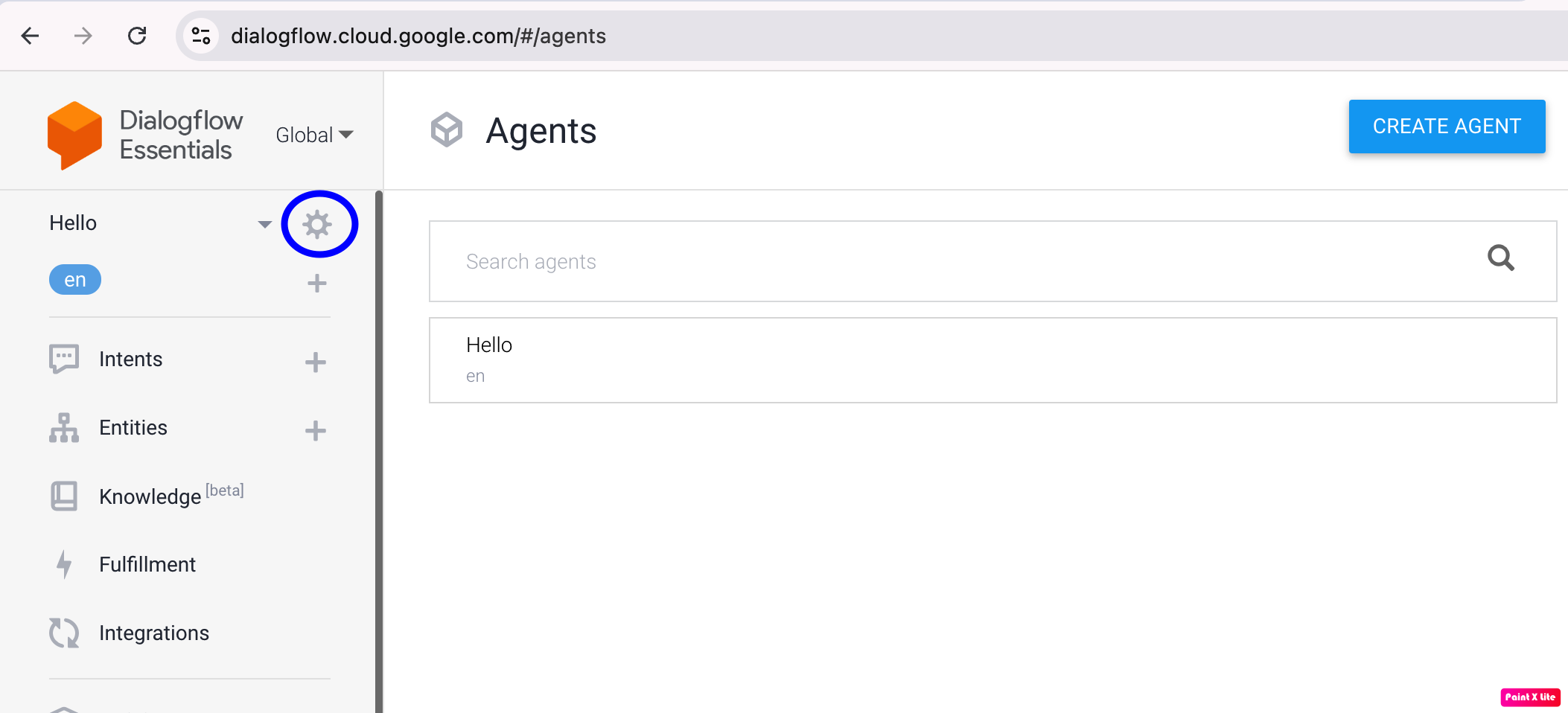Viewport: 1568px width, 713px height.
Task: Add a new language with the plus icon
Action: pos(316,283)
